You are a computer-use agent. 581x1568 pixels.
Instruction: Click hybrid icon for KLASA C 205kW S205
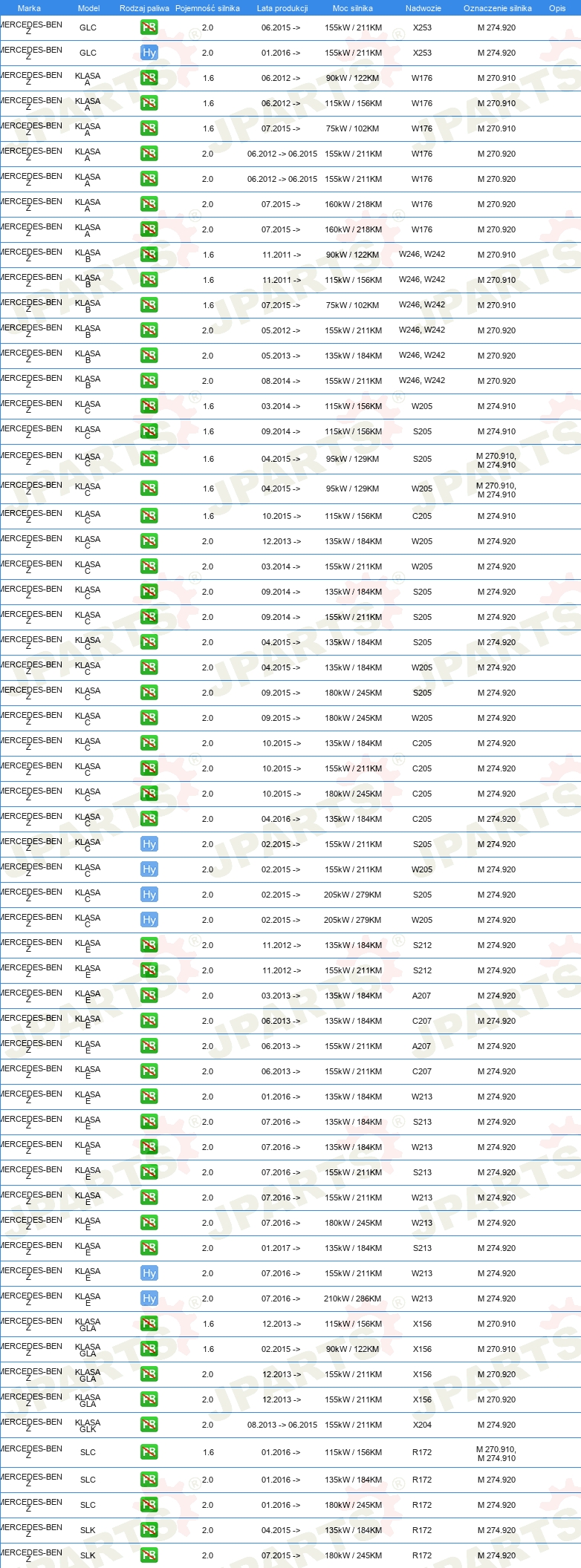tap(149, 895)
